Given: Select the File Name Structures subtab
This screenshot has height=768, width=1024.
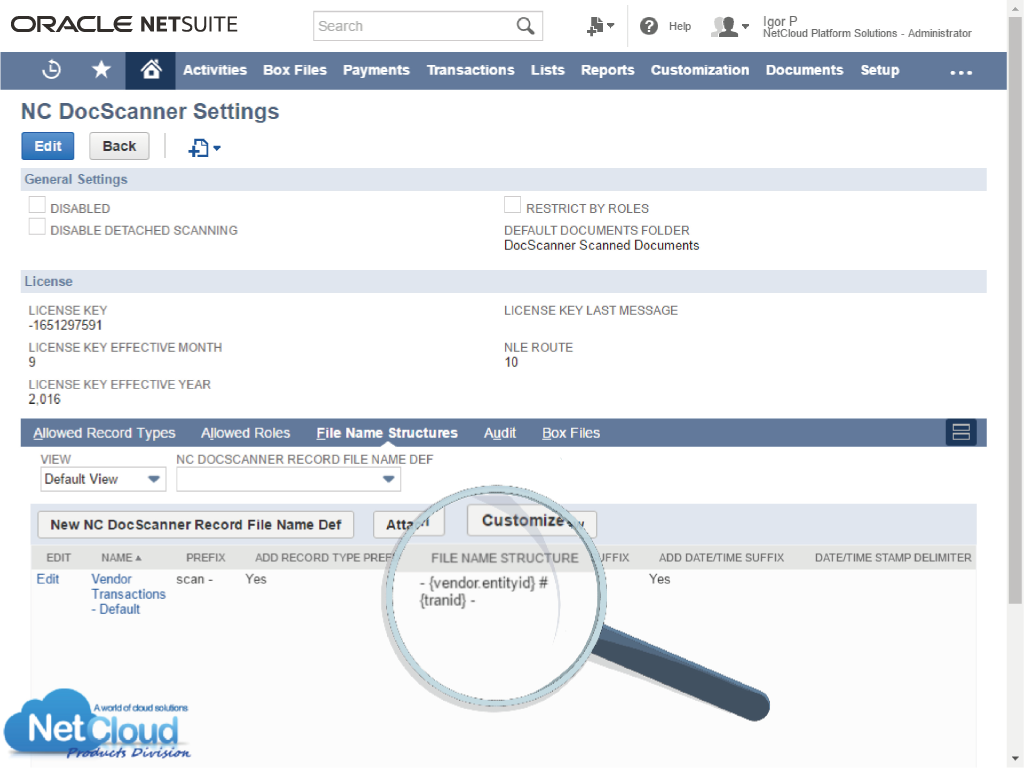Looking at the screenshot, I should (x=387, y=433).
